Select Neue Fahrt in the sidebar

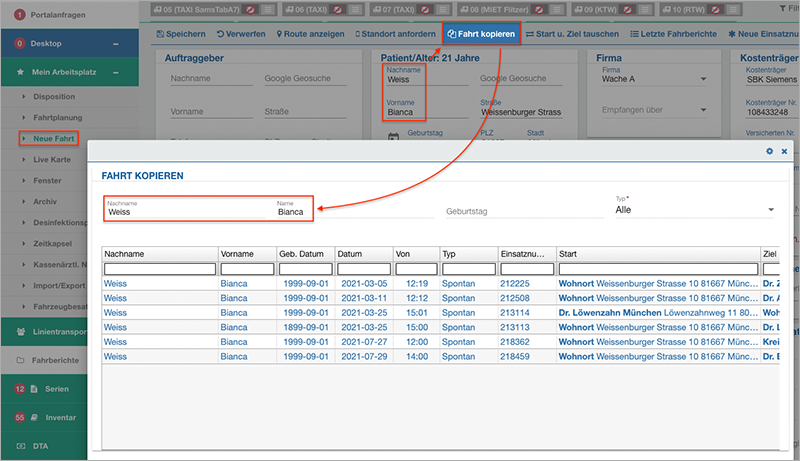coord(56,138)
